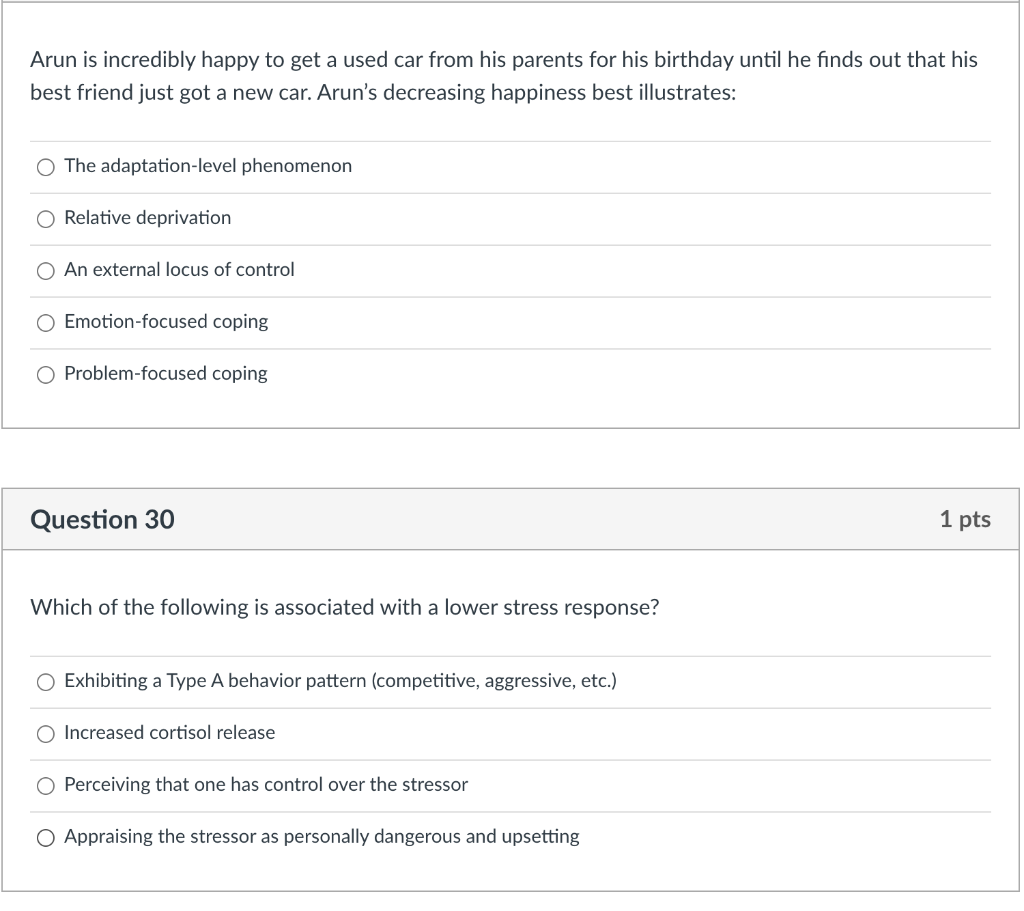Click the 'Emotion-focused coping' answer label text
The image size is (1024, 911).
click(166, 321)
